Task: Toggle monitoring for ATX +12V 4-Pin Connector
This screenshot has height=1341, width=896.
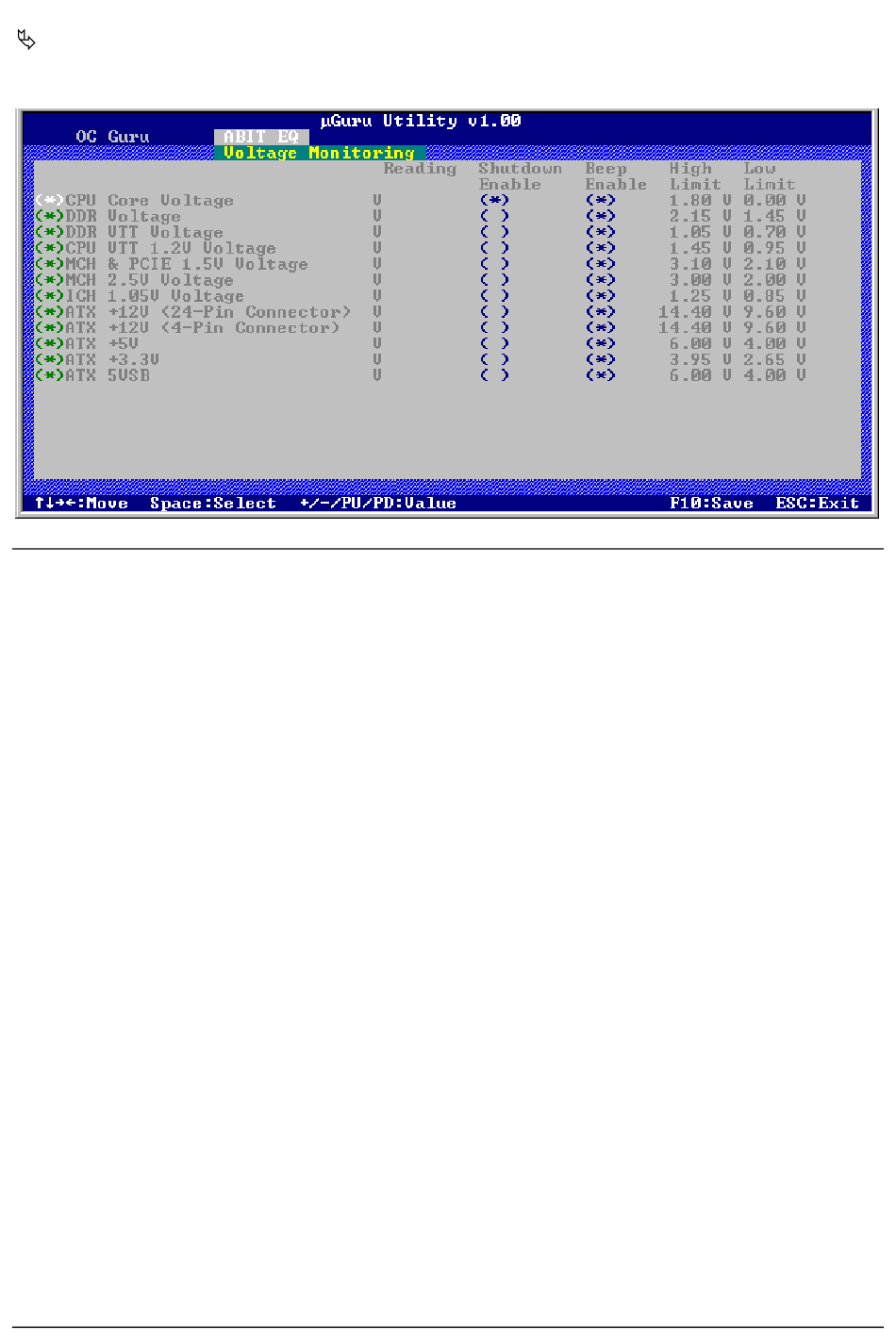Action: click(49, 328)
